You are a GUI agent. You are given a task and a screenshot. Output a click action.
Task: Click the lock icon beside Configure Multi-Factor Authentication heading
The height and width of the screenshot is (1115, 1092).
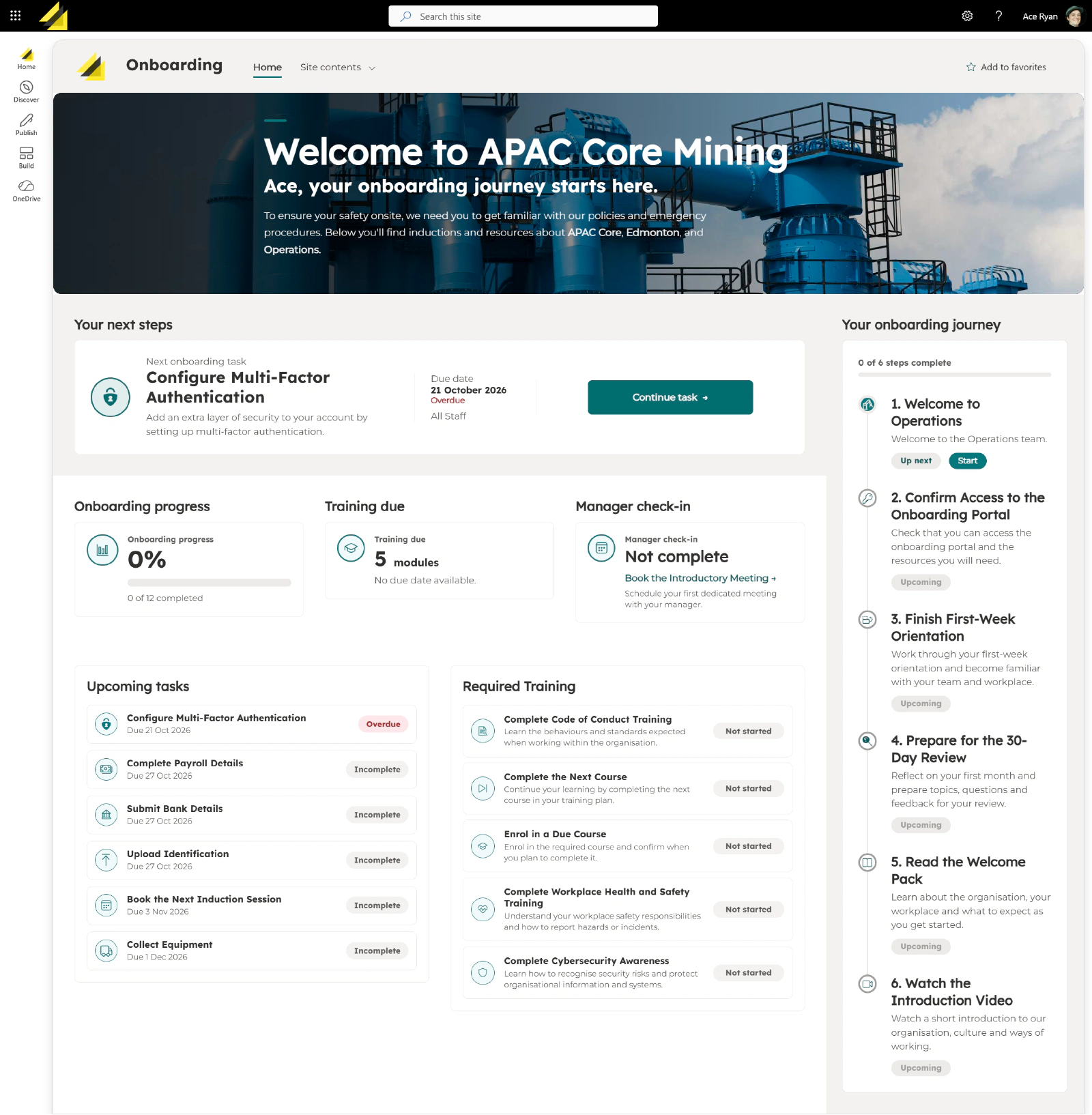tap(111, 397)
